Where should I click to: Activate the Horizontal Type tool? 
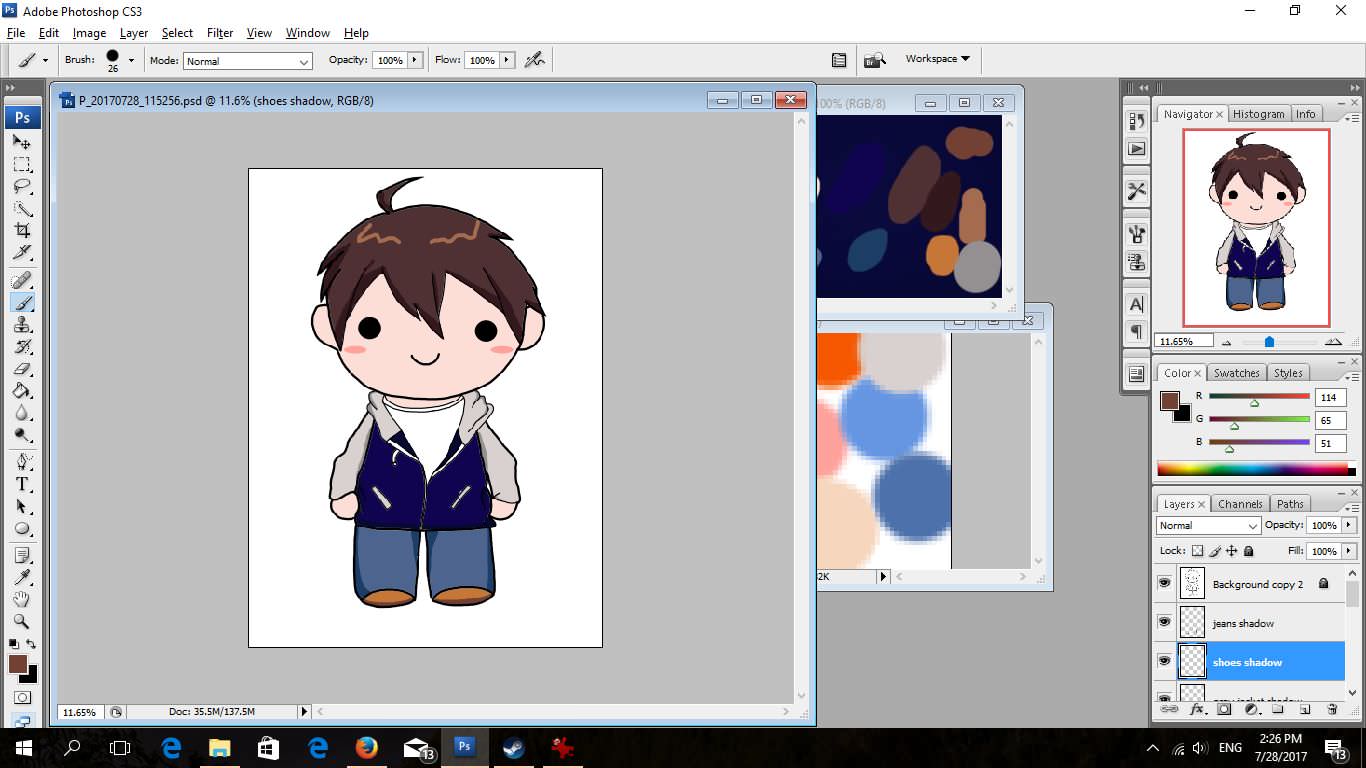coord(22,484)
